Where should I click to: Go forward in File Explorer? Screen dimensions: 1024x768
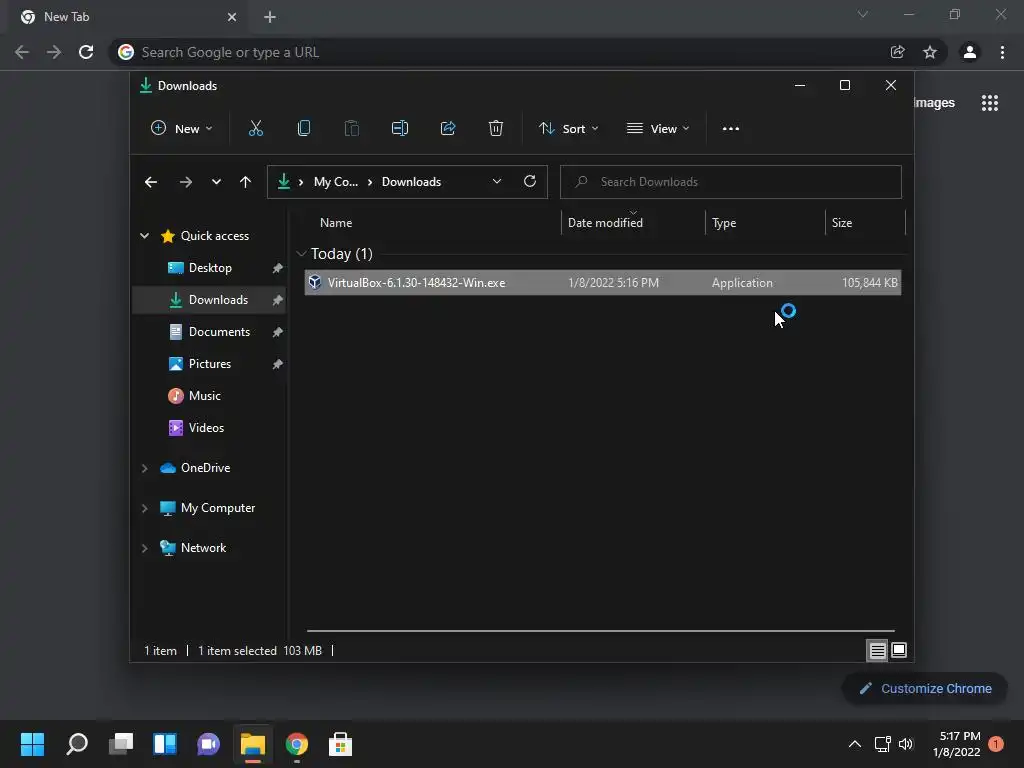(x=185, y=182)
